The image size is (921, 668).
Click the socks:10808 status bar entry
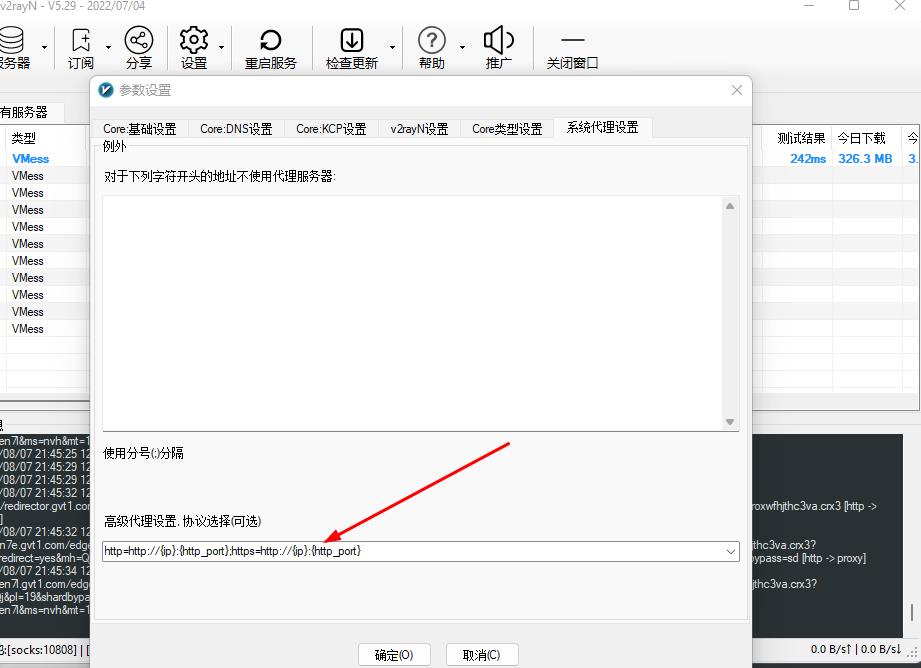[42, 650]
